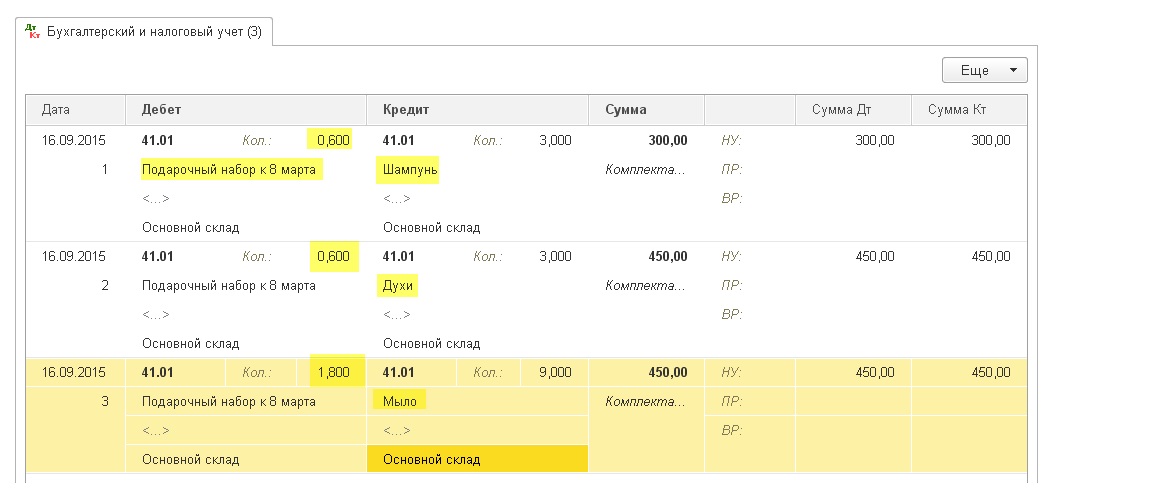The height and width of the screenshot is (500, 1158).
Task: Open the Еще dropdown button
Action: click(984, 70)
